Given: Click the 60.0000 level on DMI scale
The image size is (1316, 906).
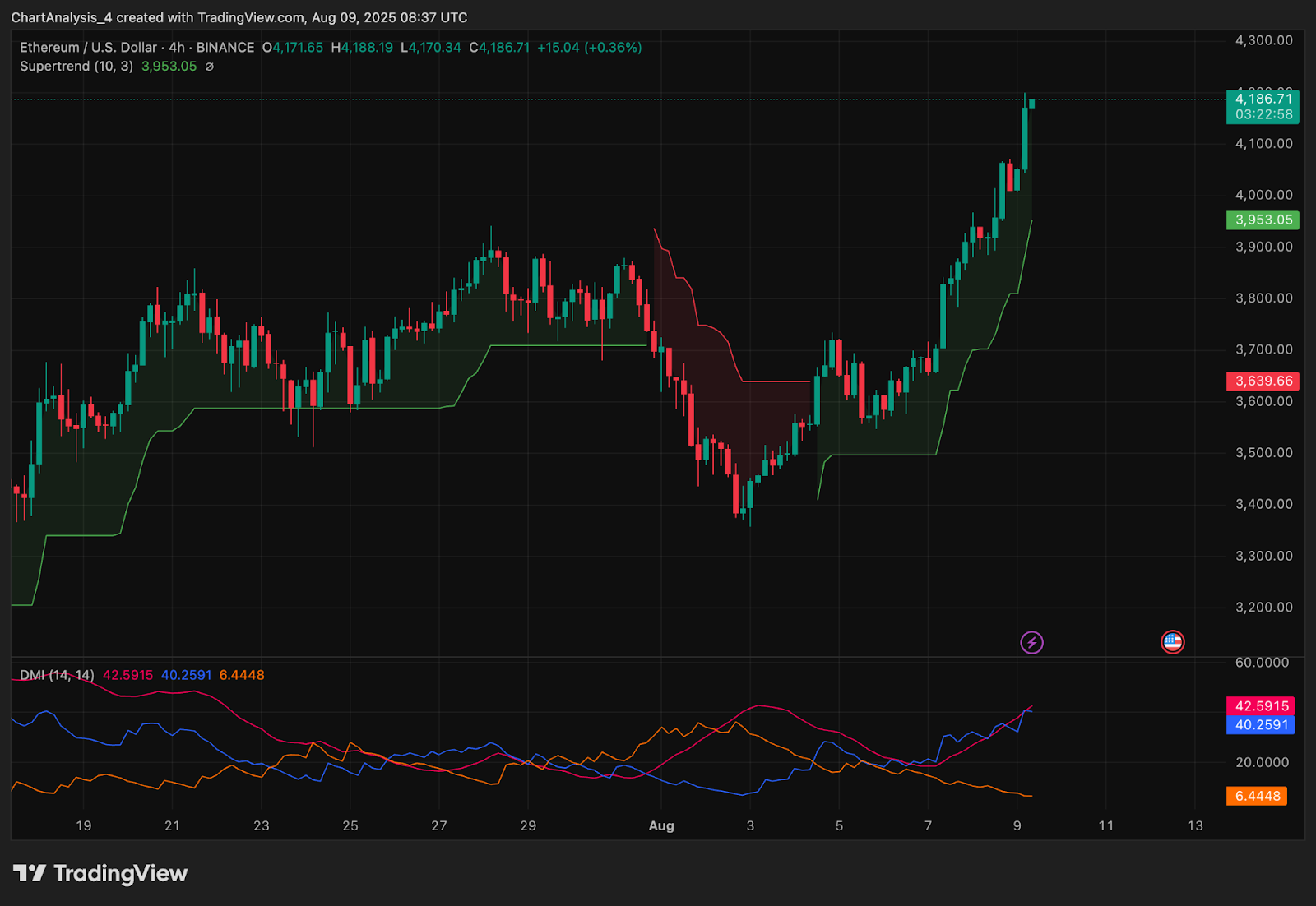Looking at the screenshot, I should (1262, 662).
